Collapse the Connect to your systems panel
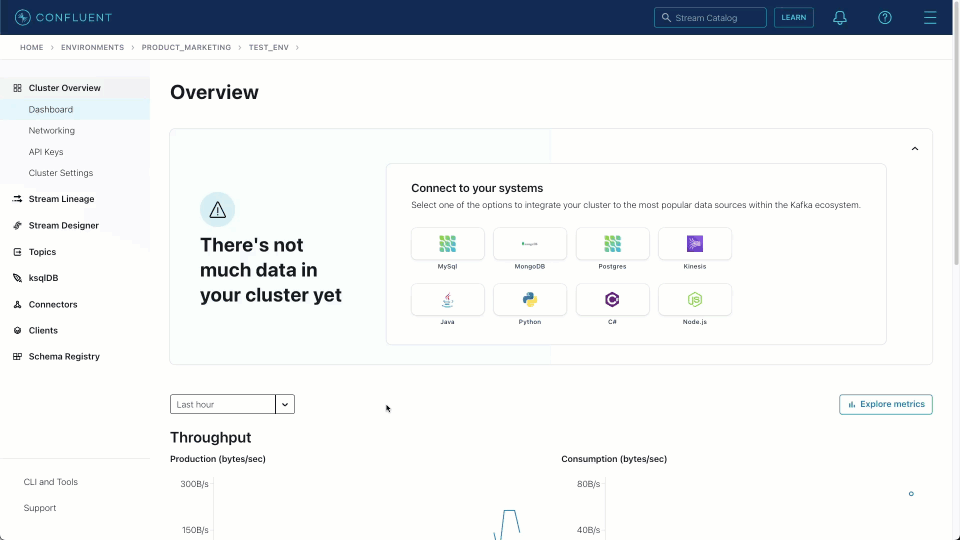 [x=914, y=149]
